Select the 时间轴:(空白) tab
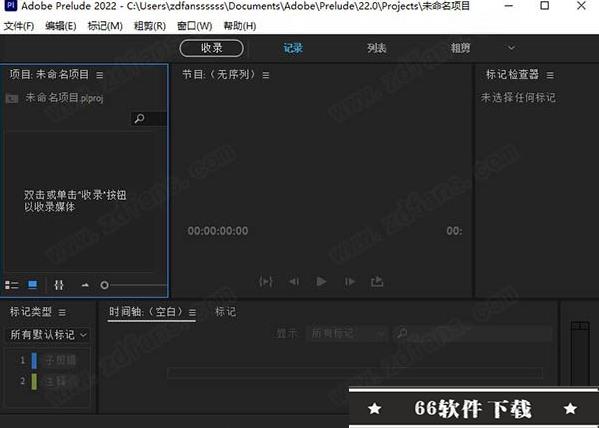The height and width of the screenshot is (428, 599). (x=146, y=312)
